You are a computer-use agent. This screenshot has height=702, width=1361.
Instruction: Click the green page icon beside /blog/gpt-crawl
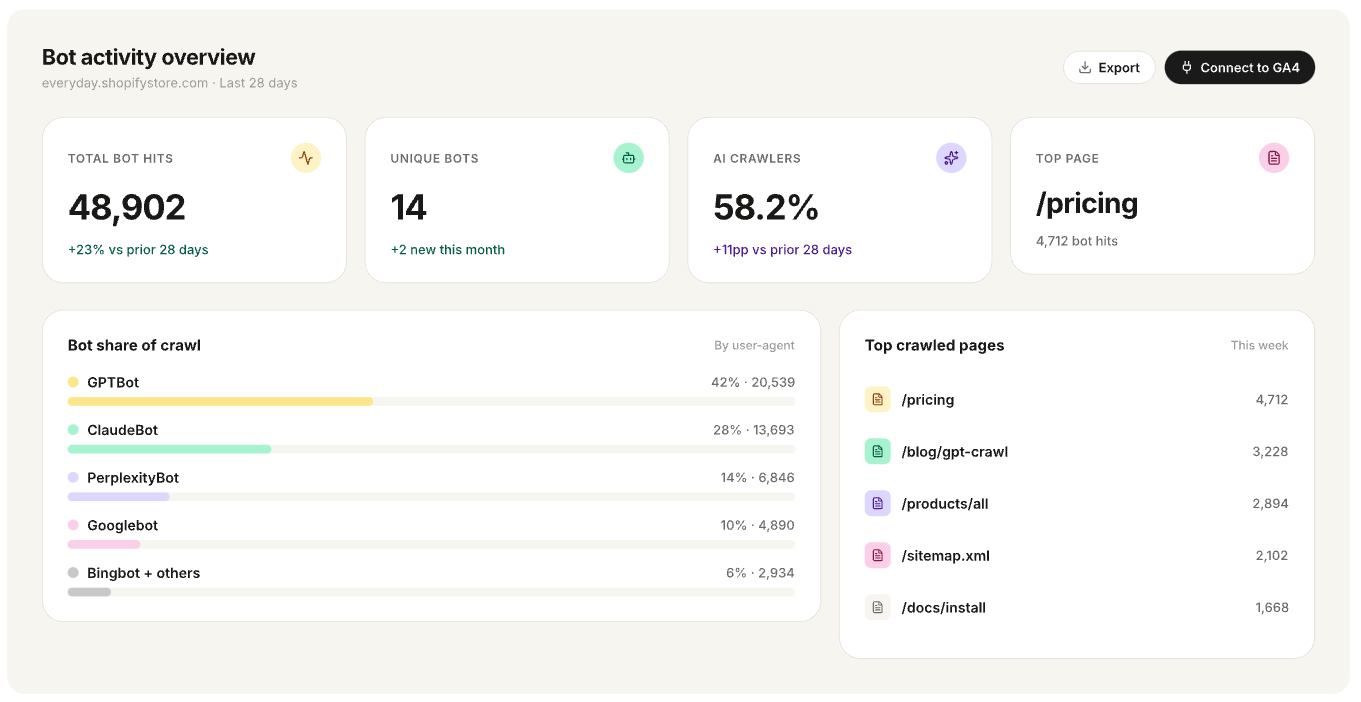coord(878,451)
